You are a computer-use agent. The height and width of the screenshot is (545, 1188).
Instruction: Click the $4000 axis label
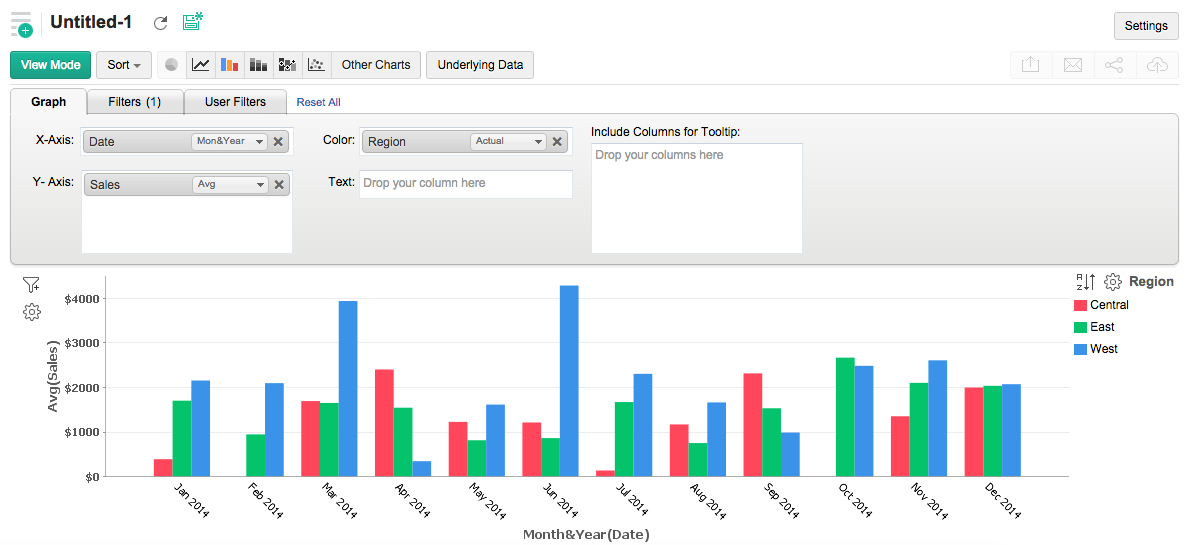80,299
